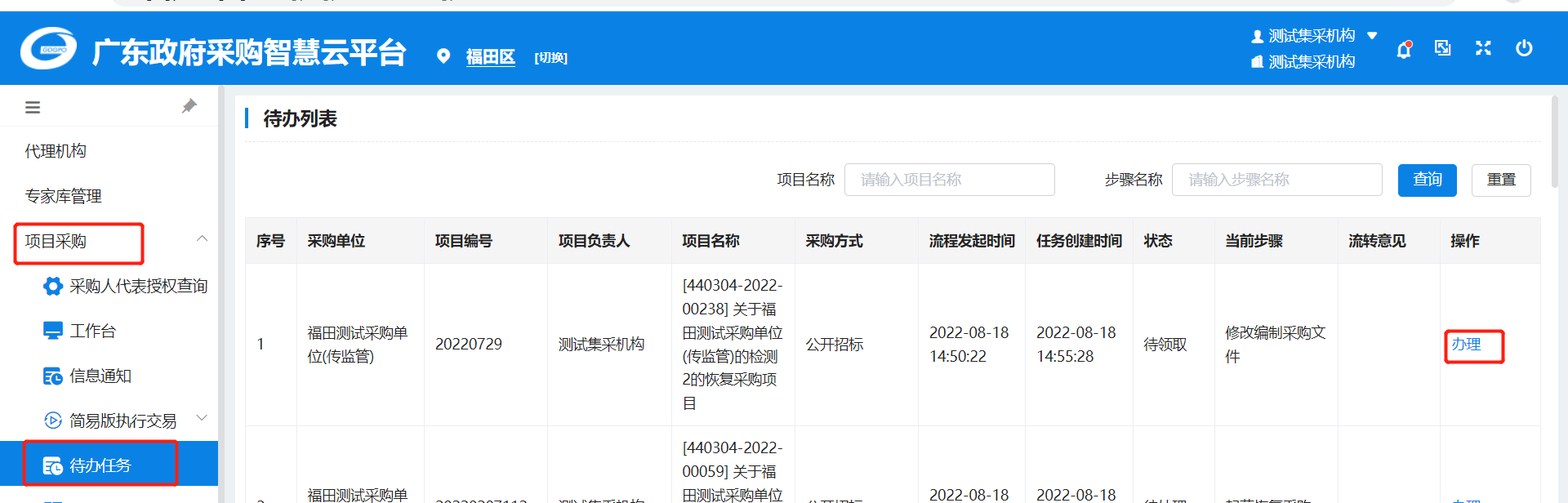The width and height of the screenshot is (1568, 503).
Task: Click the 查询 search button
Action: 1427,180
